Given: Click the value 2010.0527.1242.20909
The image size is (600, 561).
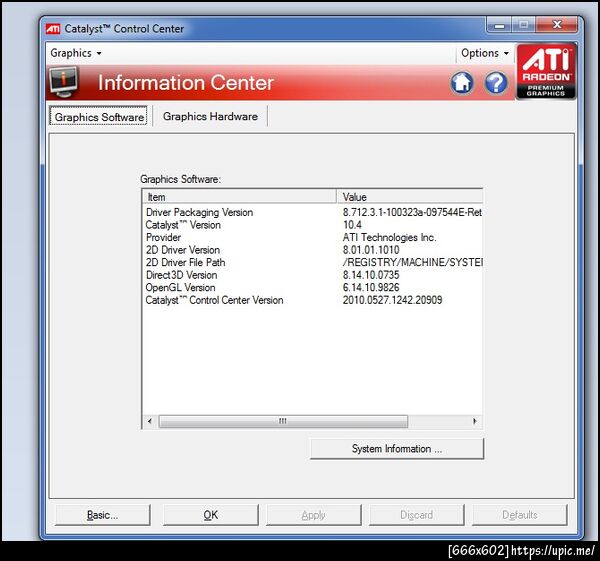Looking at the screenshot, I should pyautogui.click(x=393, y=300).
